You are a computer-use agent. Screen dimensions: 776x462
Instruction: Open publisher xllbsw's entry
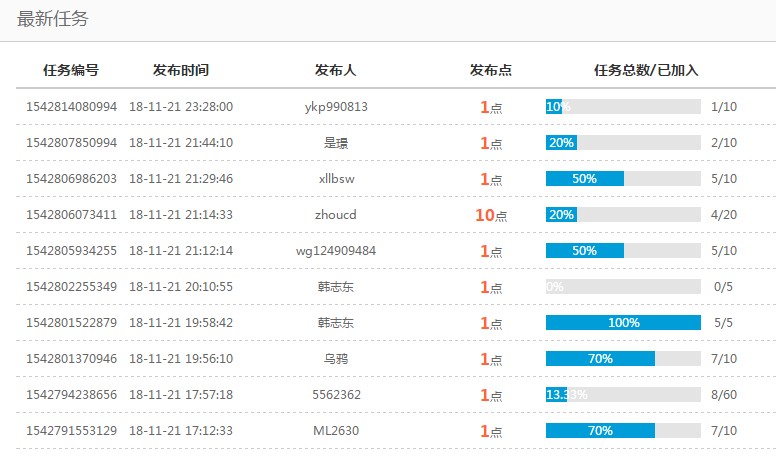point(336,178)
